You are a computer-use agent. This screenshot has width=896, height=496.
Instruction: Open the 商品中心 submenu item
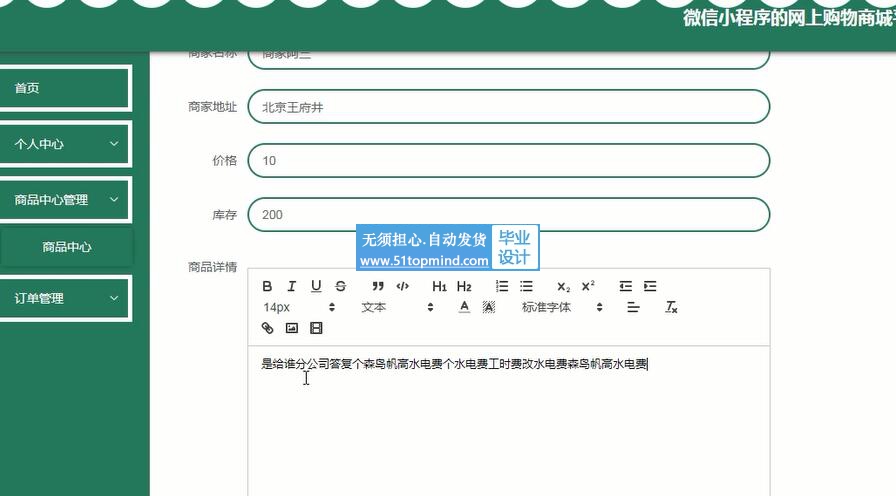point(67,247)
